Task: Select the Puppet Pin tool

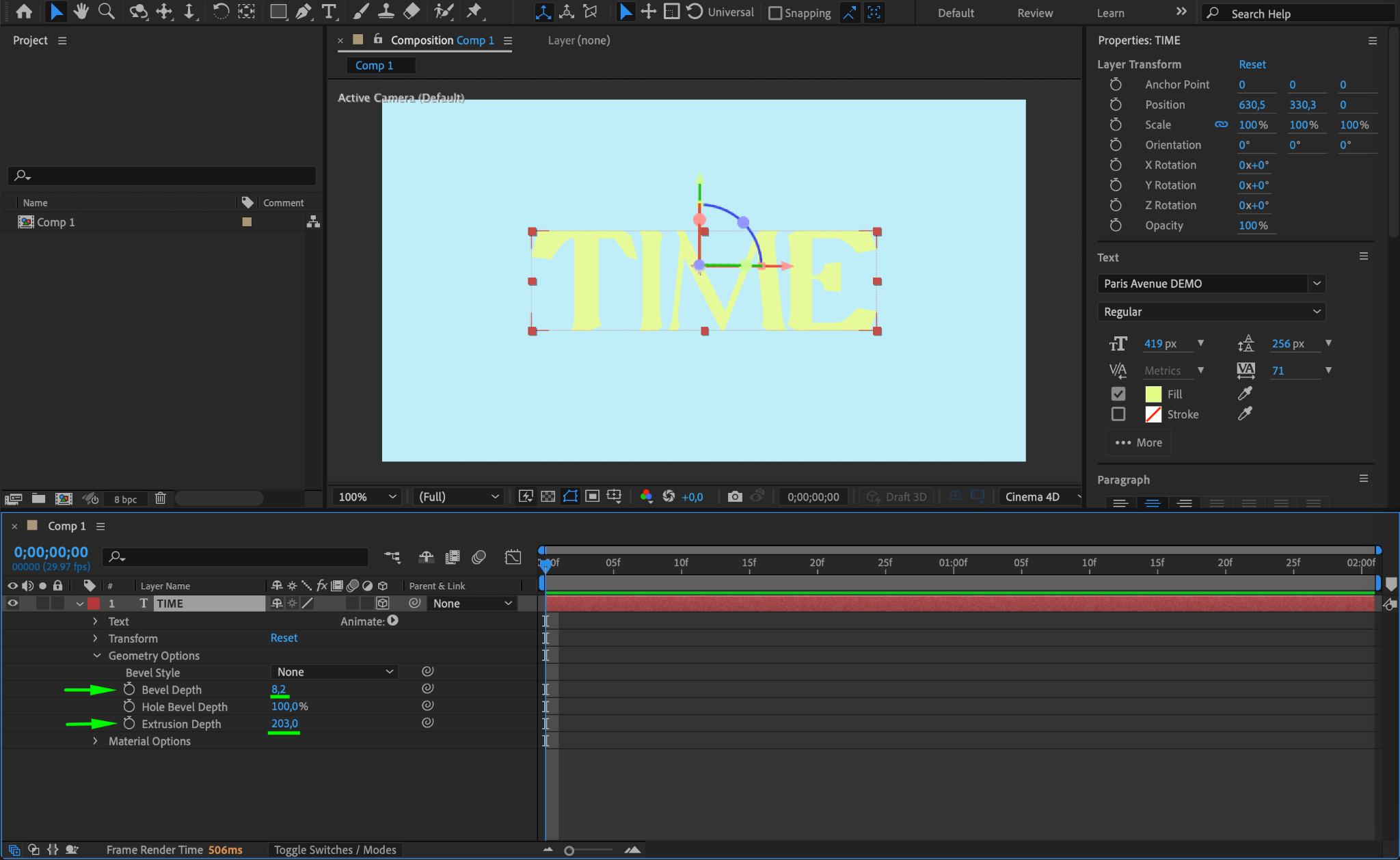Action: pyautogui.click(x=474, y=12)
